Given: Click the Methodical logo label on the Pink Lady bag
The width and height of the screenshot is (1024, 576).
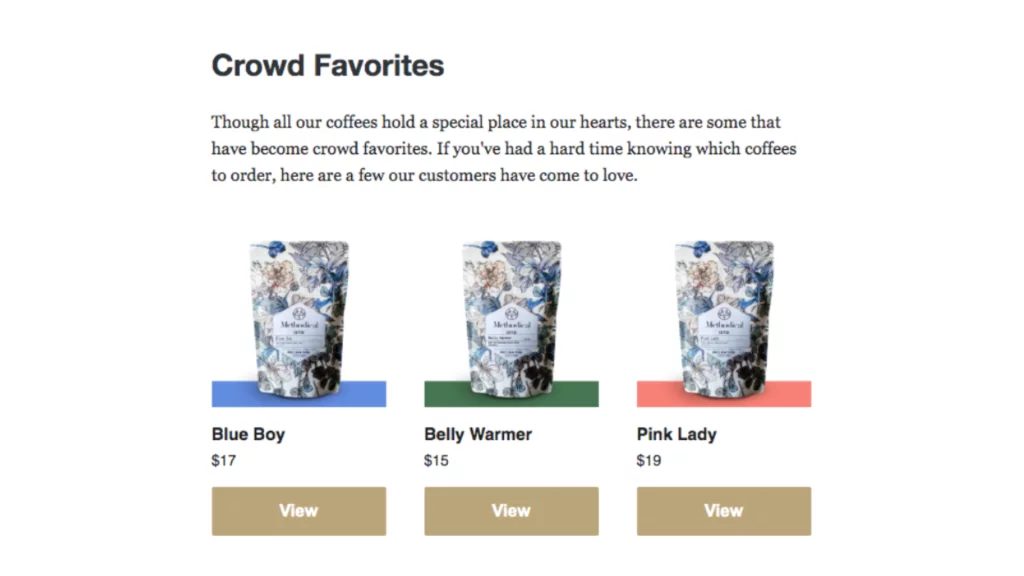Looking at the screenshot, I should coord(724,330).
